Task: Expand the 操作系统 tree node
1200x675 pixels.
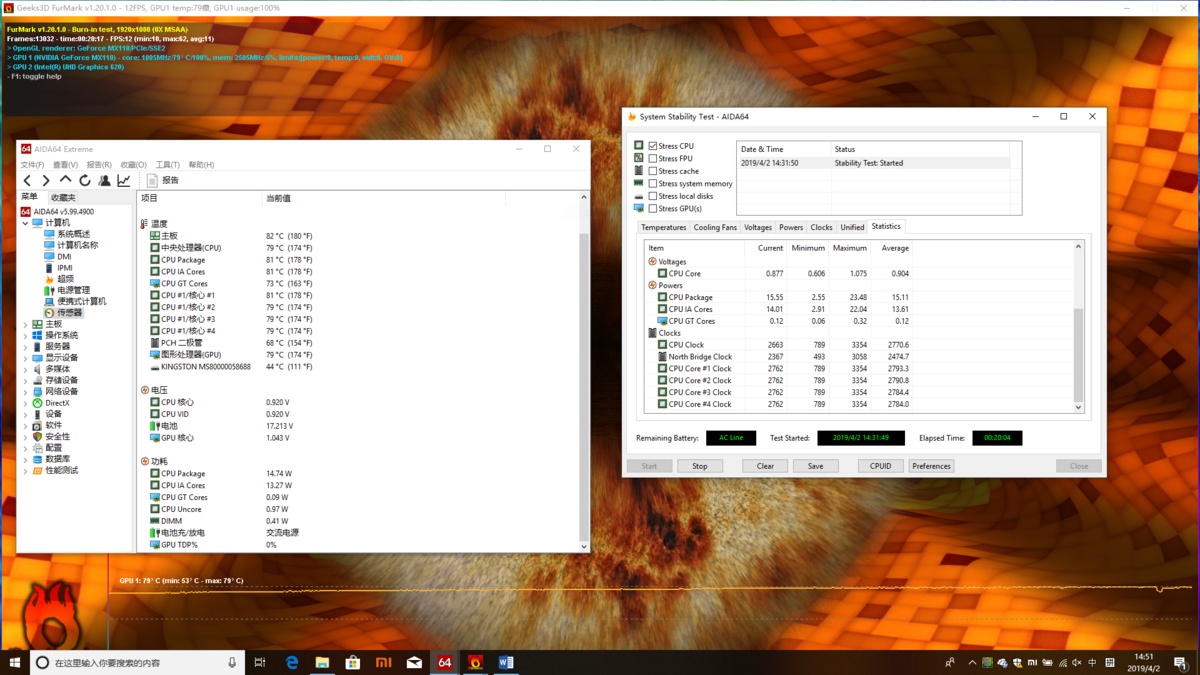Action: coord(26,335)
